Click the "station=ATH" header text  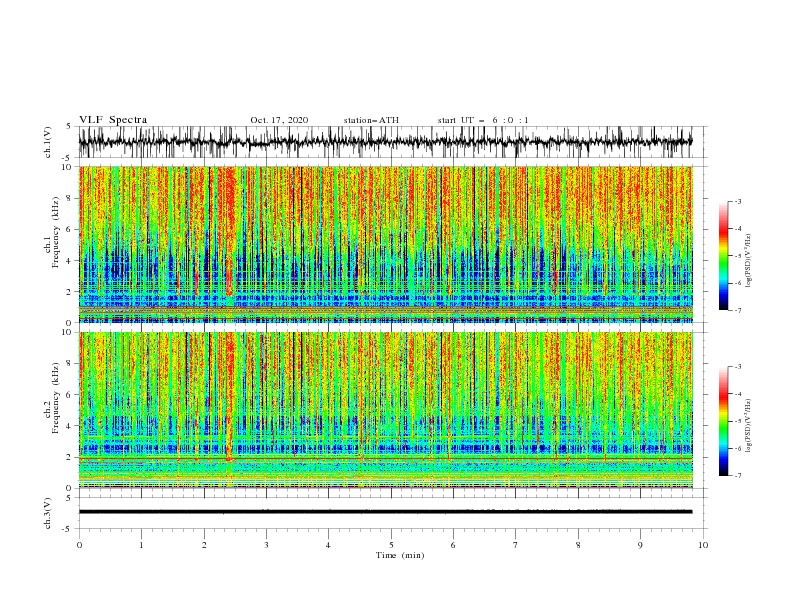[371, 120]
